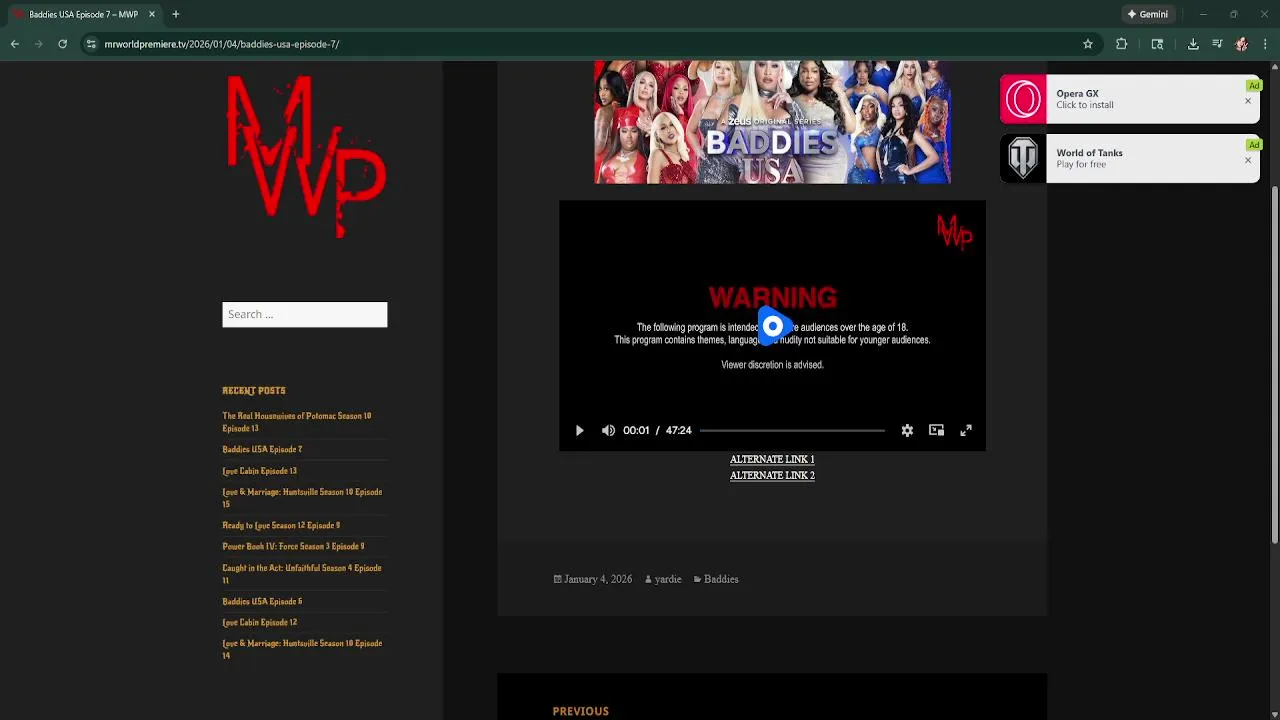Screen dimensions: 1280x720
Task: Play the video with the play icon
Action: pos(579,430)
